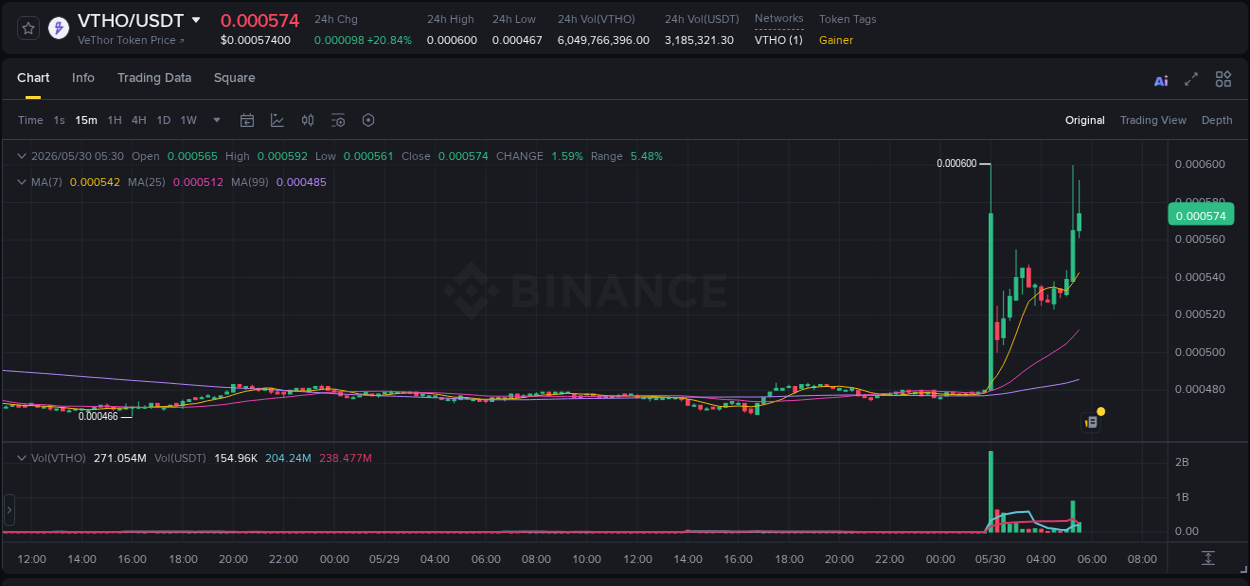Open the VeThor Token Price link

click(x=130, y=40)
